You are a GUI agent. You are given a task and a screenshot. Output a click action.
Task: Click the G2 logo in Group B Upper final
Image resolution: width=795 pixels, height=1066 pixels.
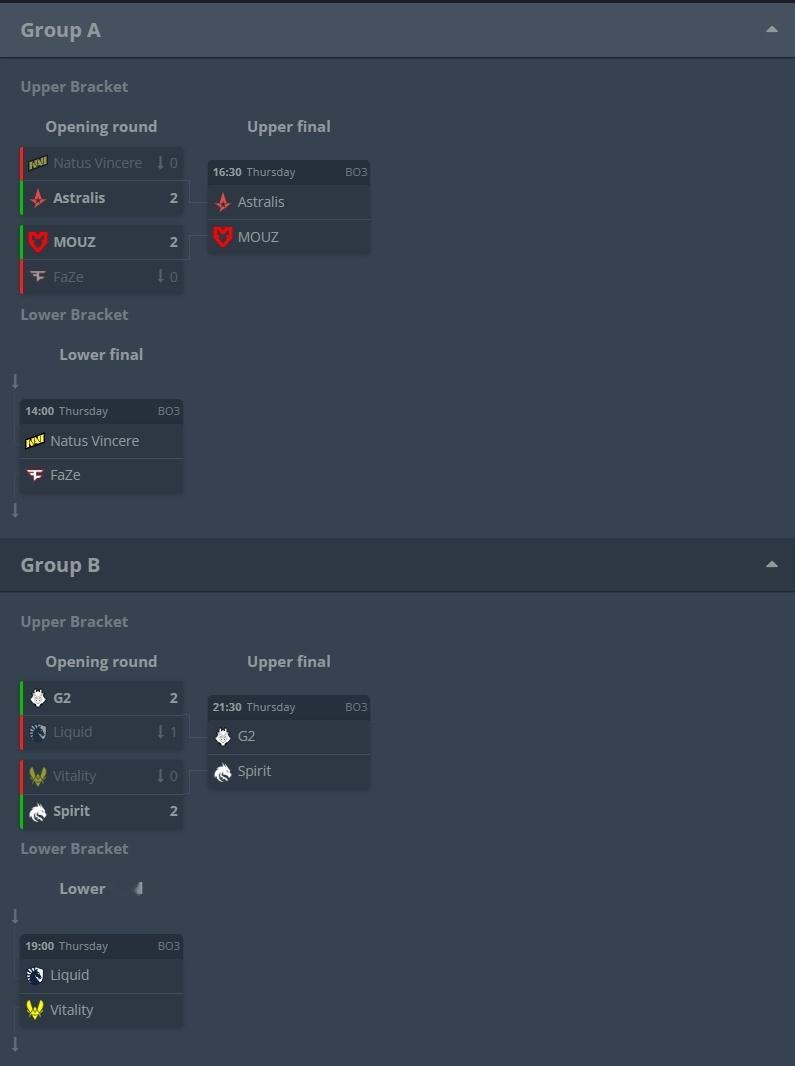(222, 736)
